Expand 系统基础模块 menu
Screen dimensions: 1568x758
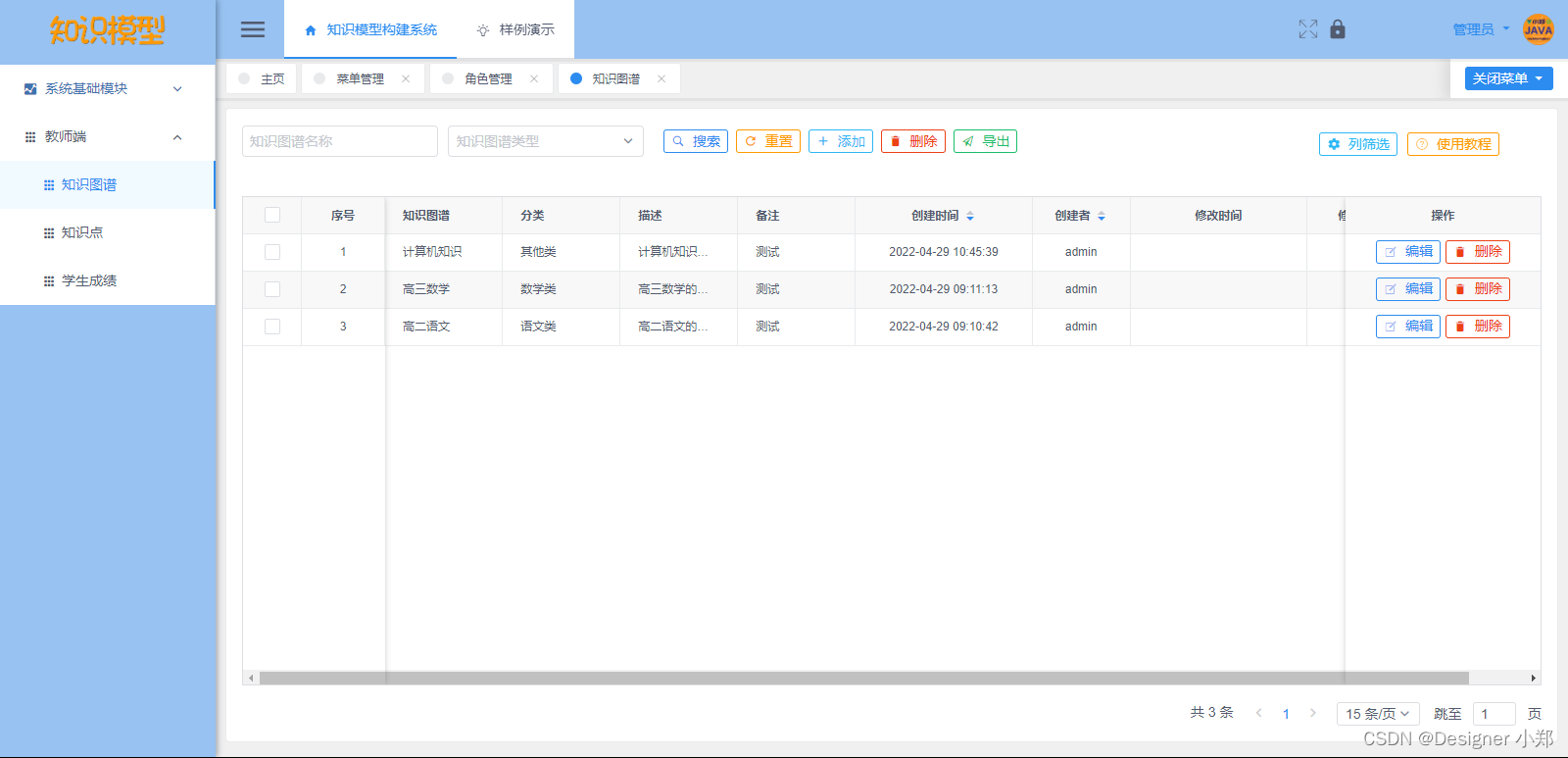[107, 88]
